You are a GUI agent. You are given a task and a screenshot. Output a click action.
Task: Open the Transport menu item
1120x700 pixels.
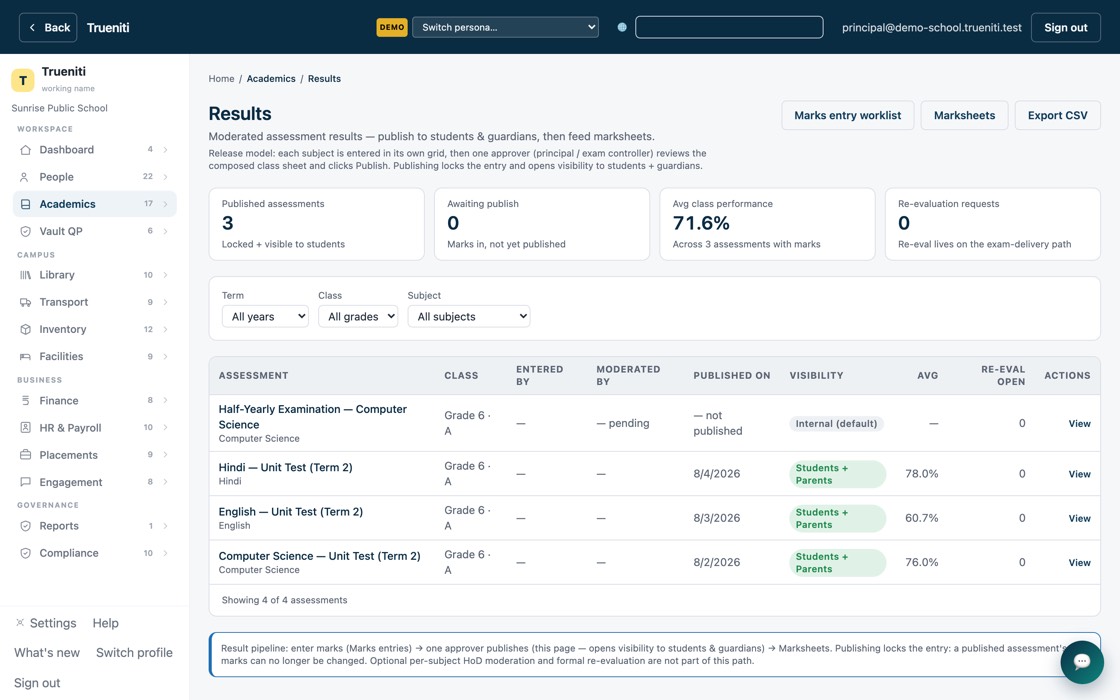click(x=94, y=302)
